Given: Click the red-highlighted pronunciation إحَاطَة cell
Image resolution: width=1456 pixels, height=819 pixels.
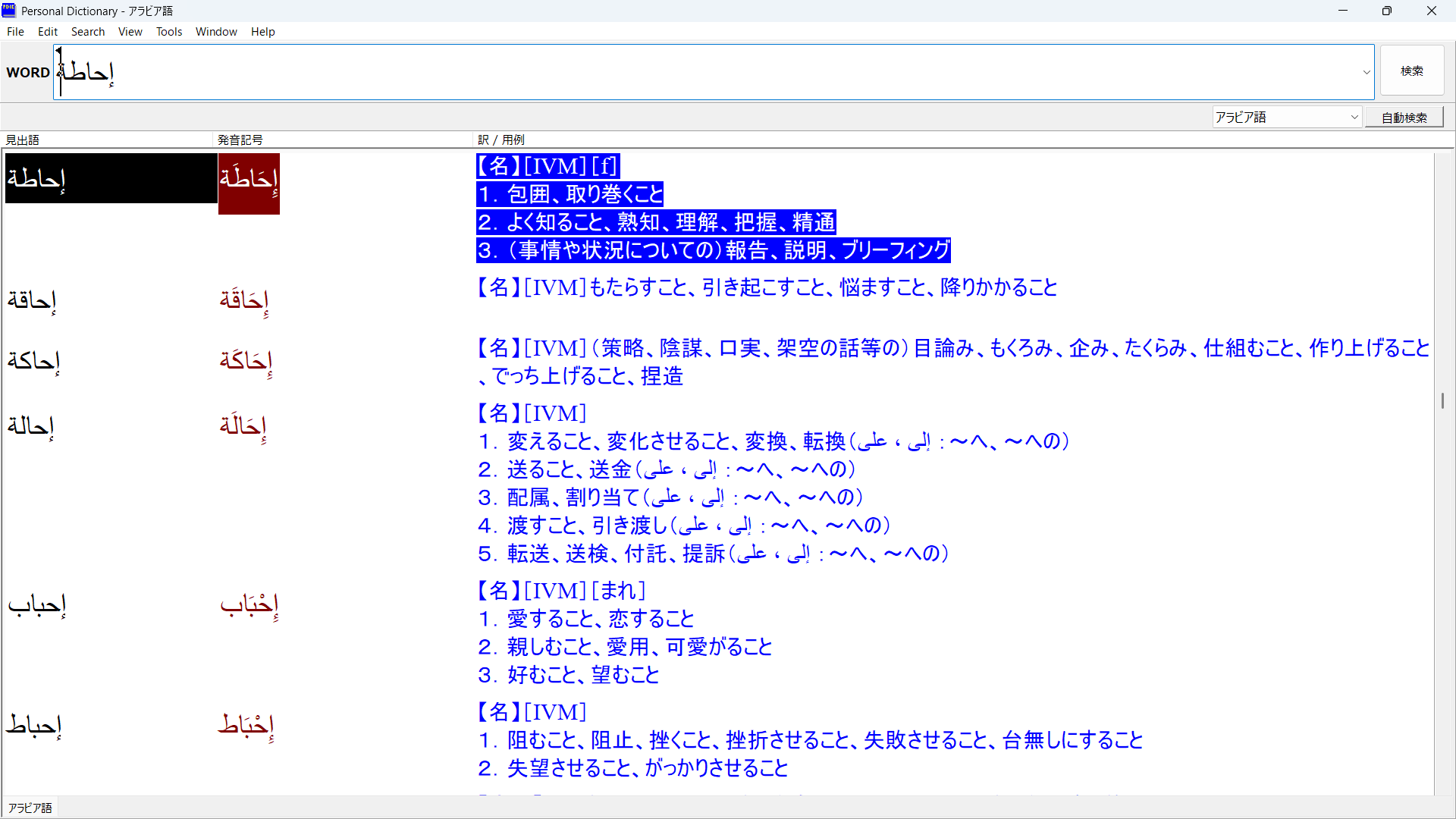Looking at the screenshot, I should click(249, 182).
